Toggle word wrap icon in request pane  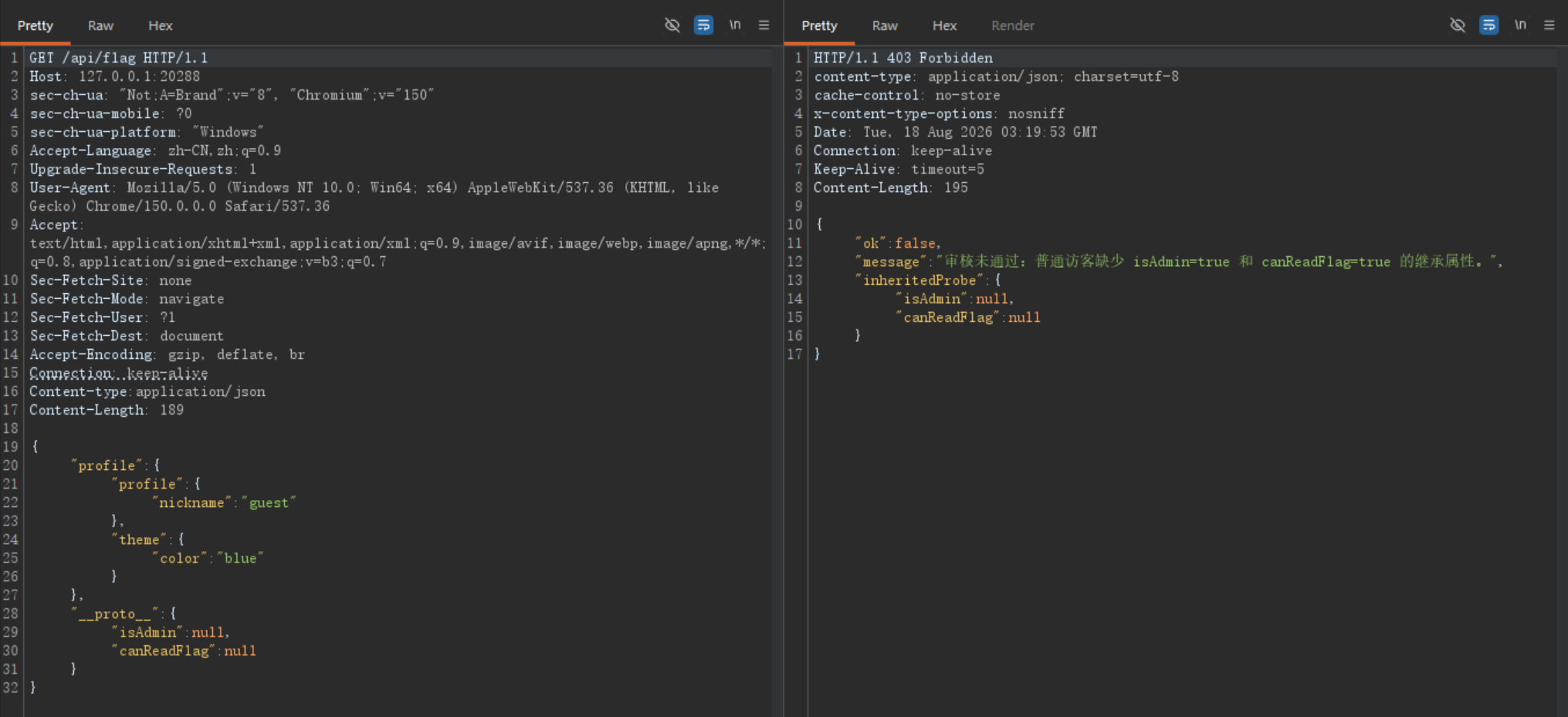tap(703, 25)
